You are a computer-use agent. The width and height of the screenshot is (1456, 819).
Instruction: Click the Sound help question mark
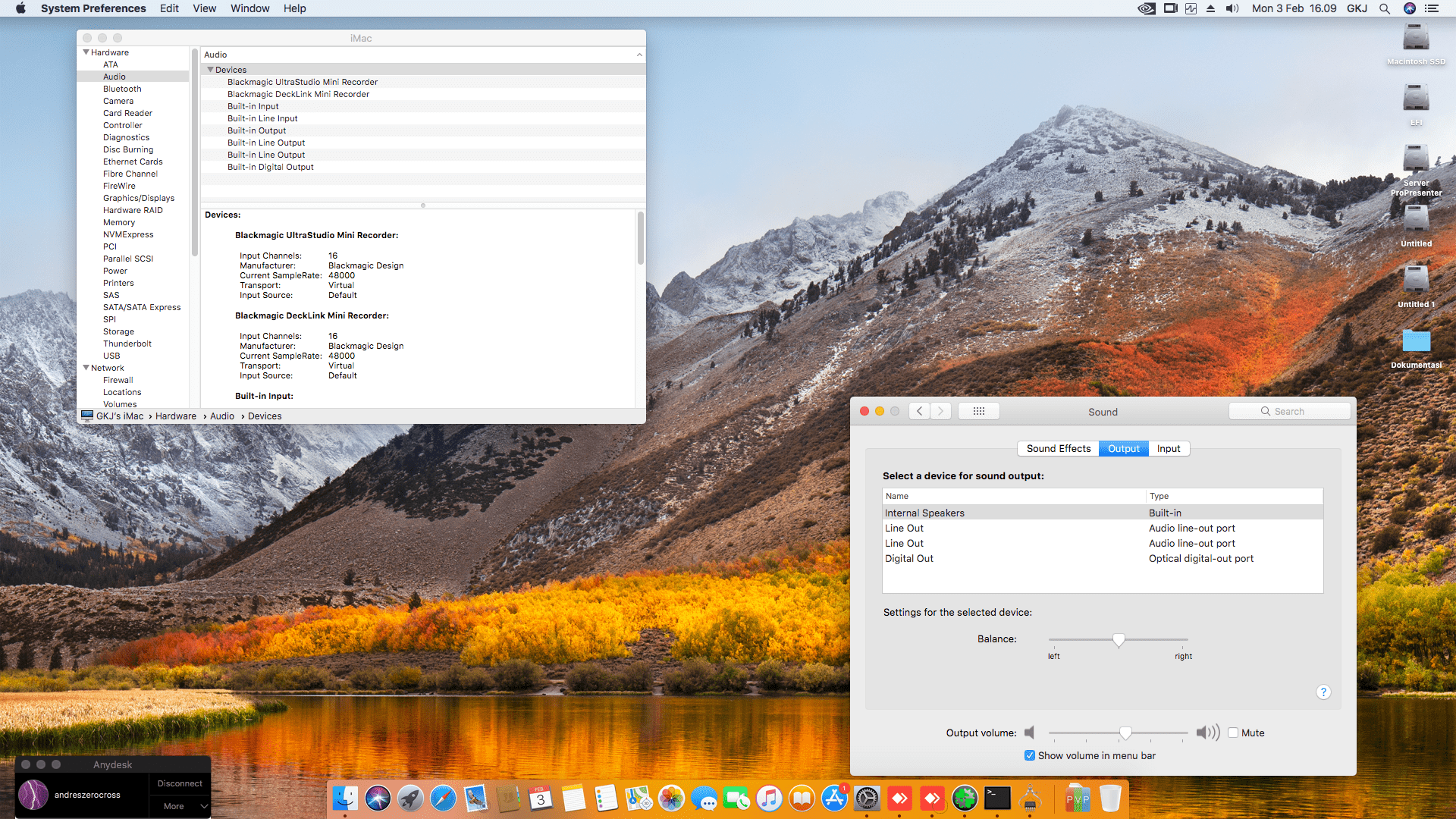tap(1323, 692)
